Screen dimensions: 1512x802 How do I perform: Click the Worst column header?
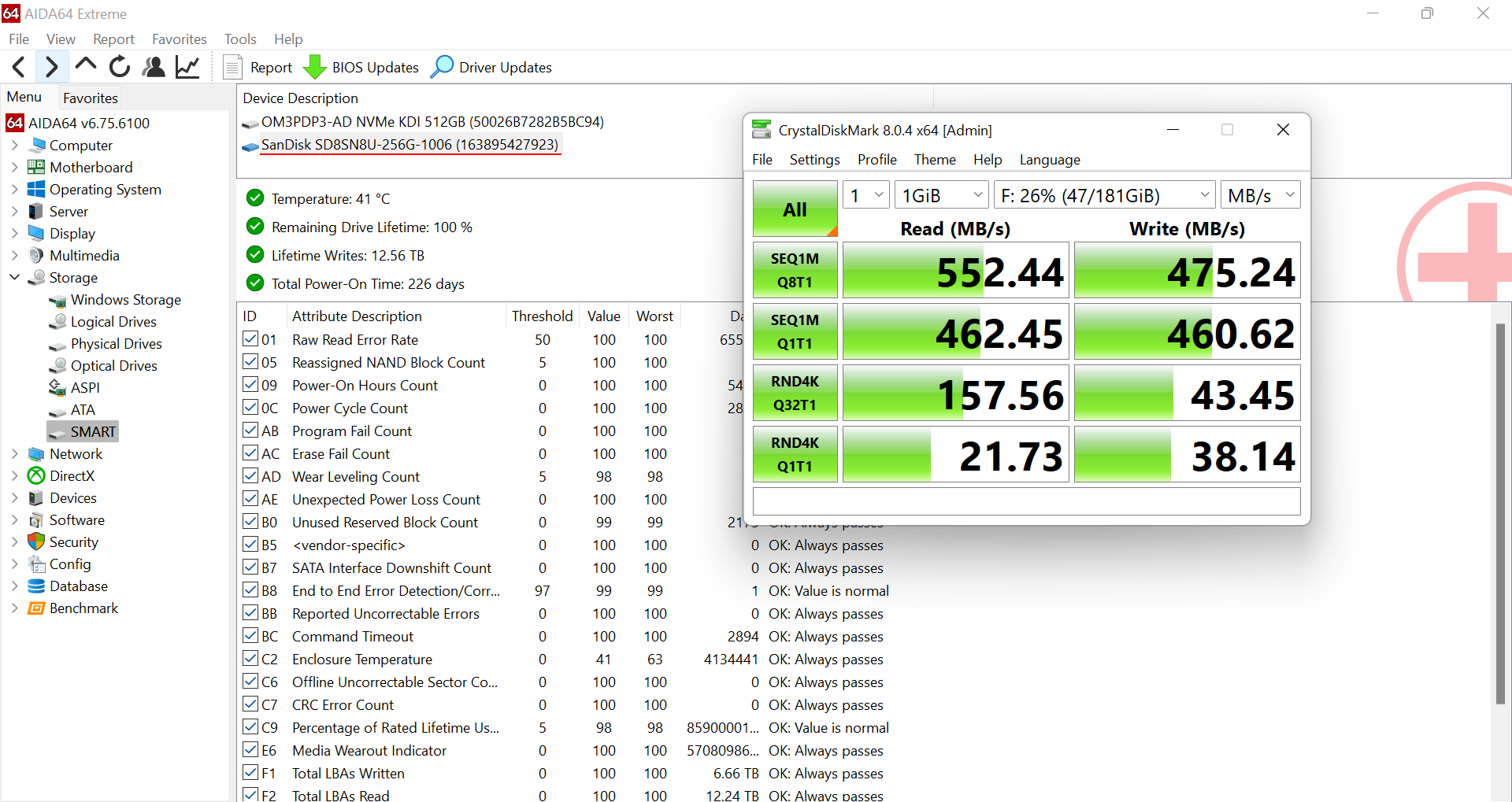[x=654, y=316]
